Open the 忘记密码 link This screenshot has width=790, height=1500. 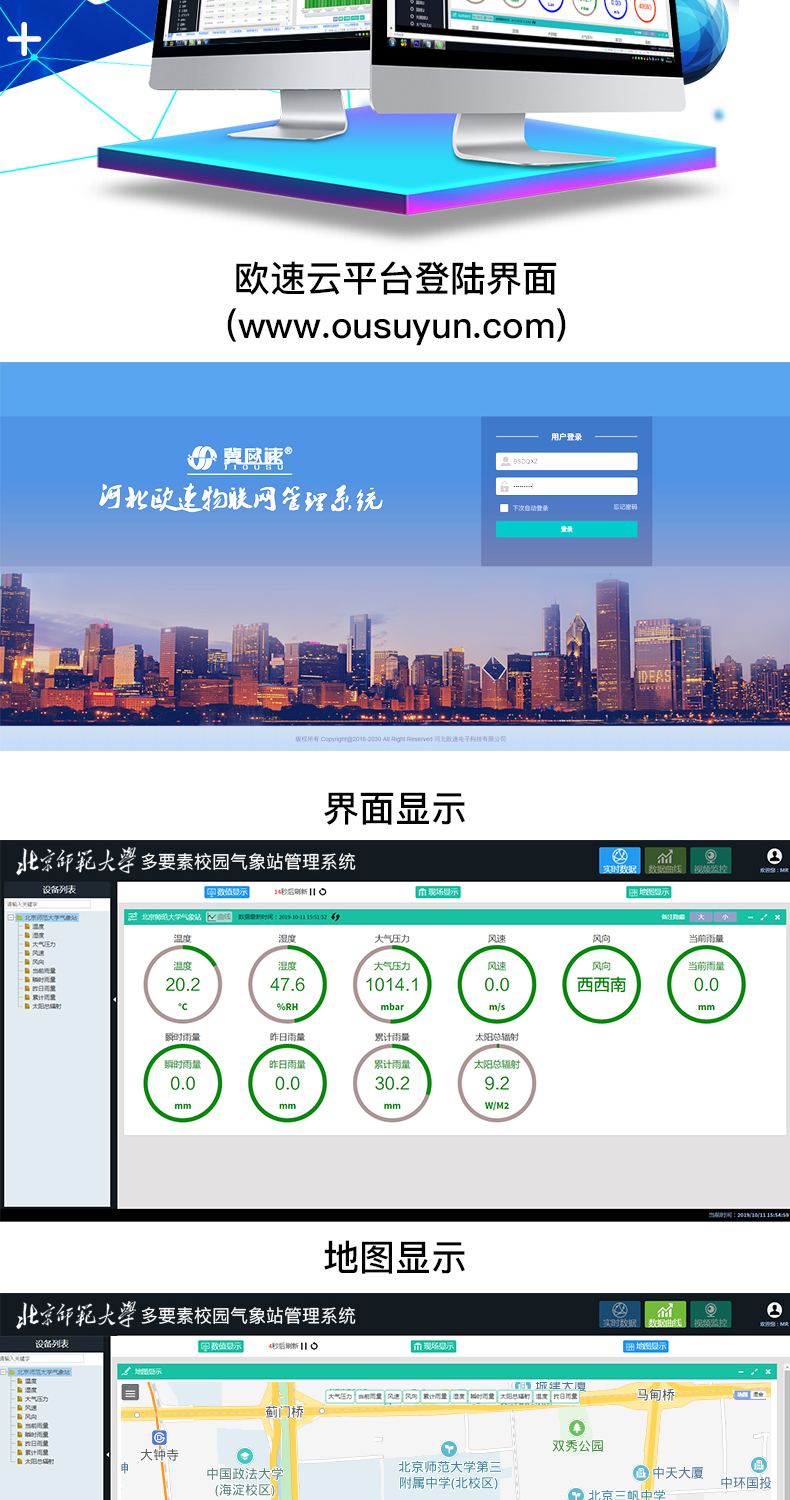point(625,507)
